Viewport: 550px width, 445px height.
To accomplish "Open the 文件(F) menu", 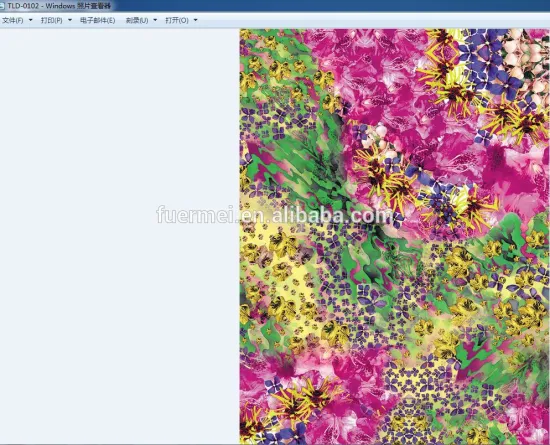I will (x=13, y=20).
